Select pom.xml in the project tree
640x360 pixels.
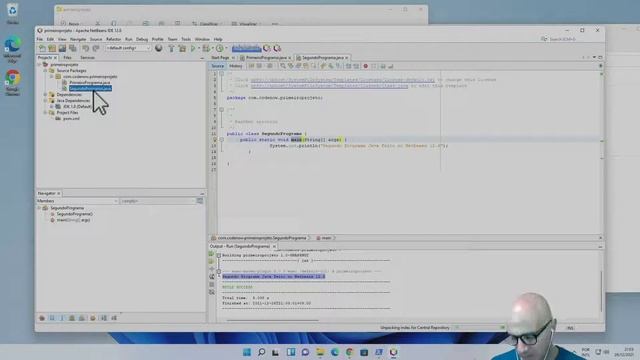pos(71,118)
